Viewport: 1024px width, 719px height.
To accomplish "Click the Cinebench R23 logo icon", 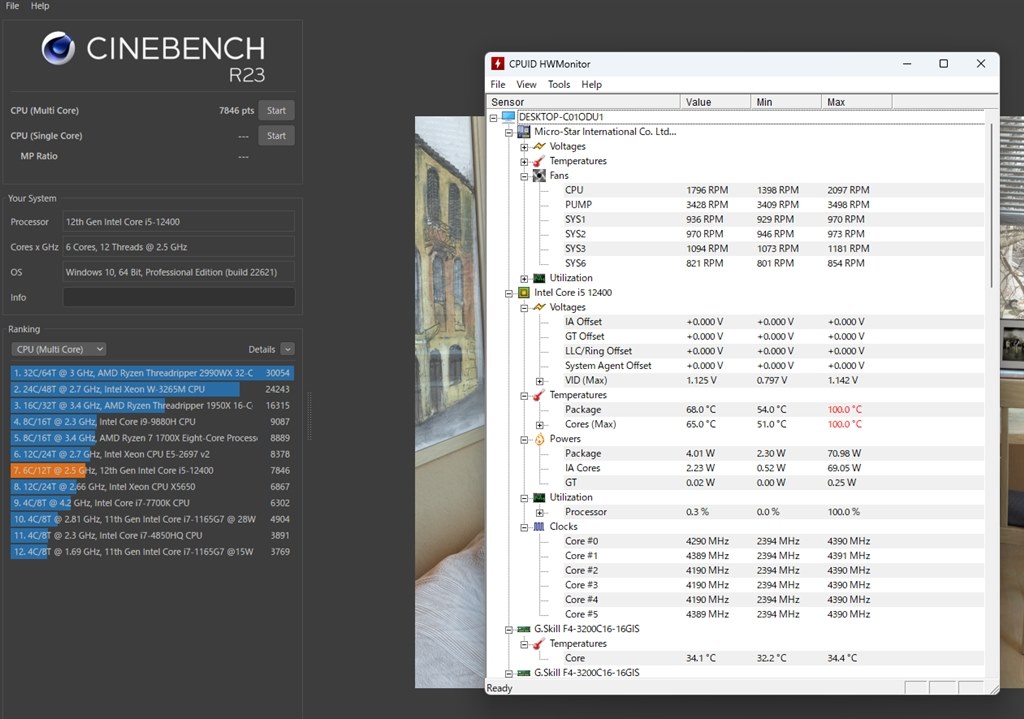I will (x=58, y=48).
